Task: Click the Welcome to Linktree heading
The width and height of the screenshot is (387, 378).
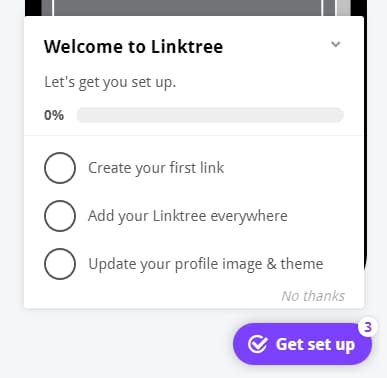Action: click(133, 46)
